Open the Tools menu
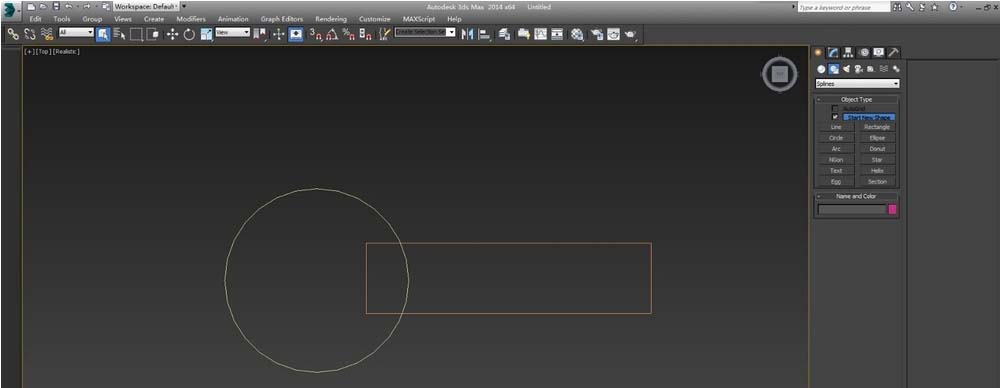This screenshot has height=388, width=1000. 62,19
